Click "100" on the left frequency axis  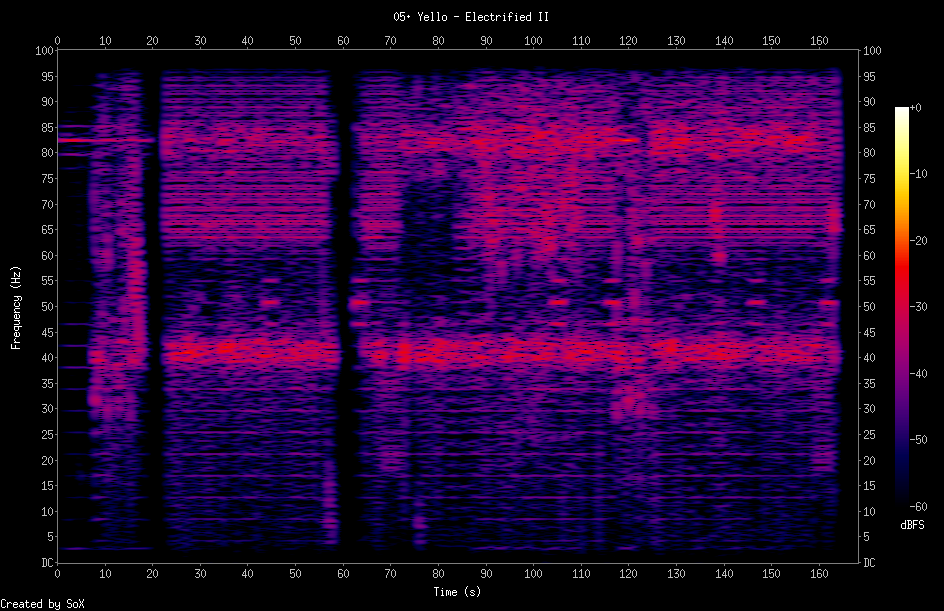pyautogui.click(x=45, y=51)
